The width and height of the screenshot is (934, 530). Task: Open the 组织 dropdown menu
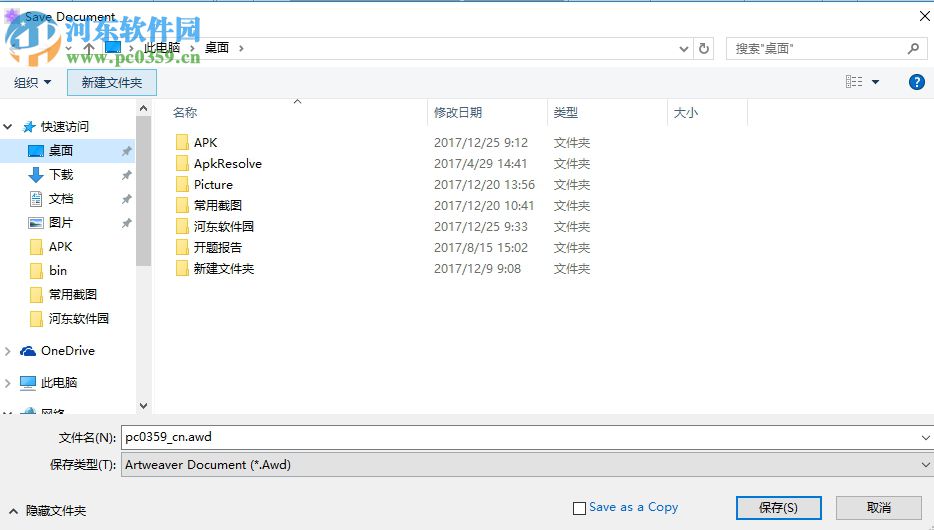(32, 82)
